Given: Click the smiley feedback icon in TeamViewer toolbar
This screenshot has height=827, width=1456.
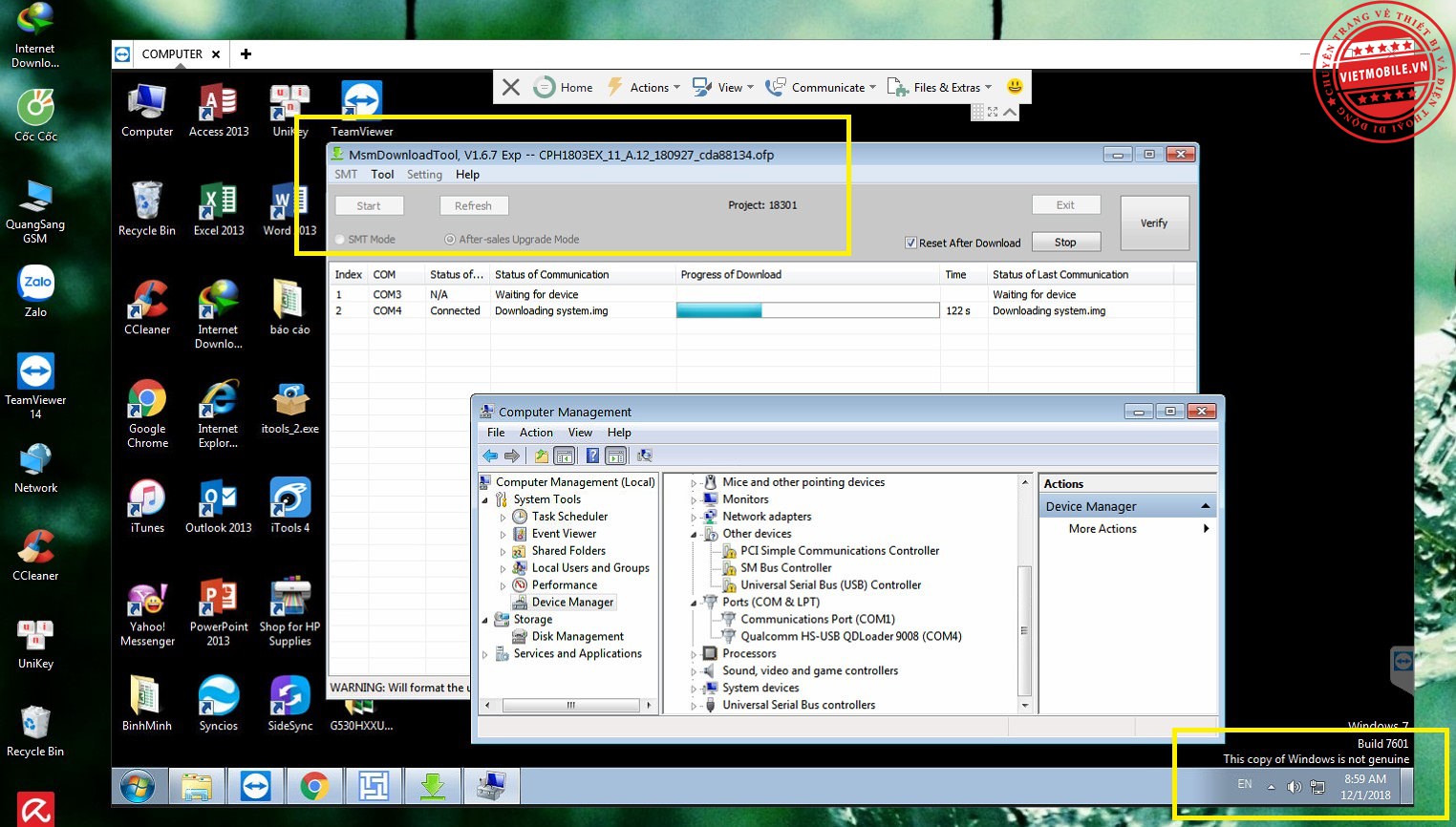Looking at the screenshot, I should [x=1015, y=87].
